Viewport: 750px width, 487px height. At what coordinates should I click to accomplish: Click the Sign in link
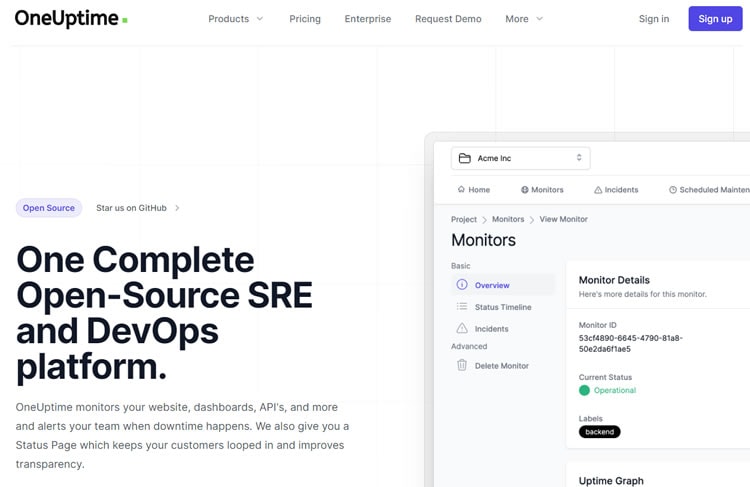pyautogui.click(x=654, y=19)
